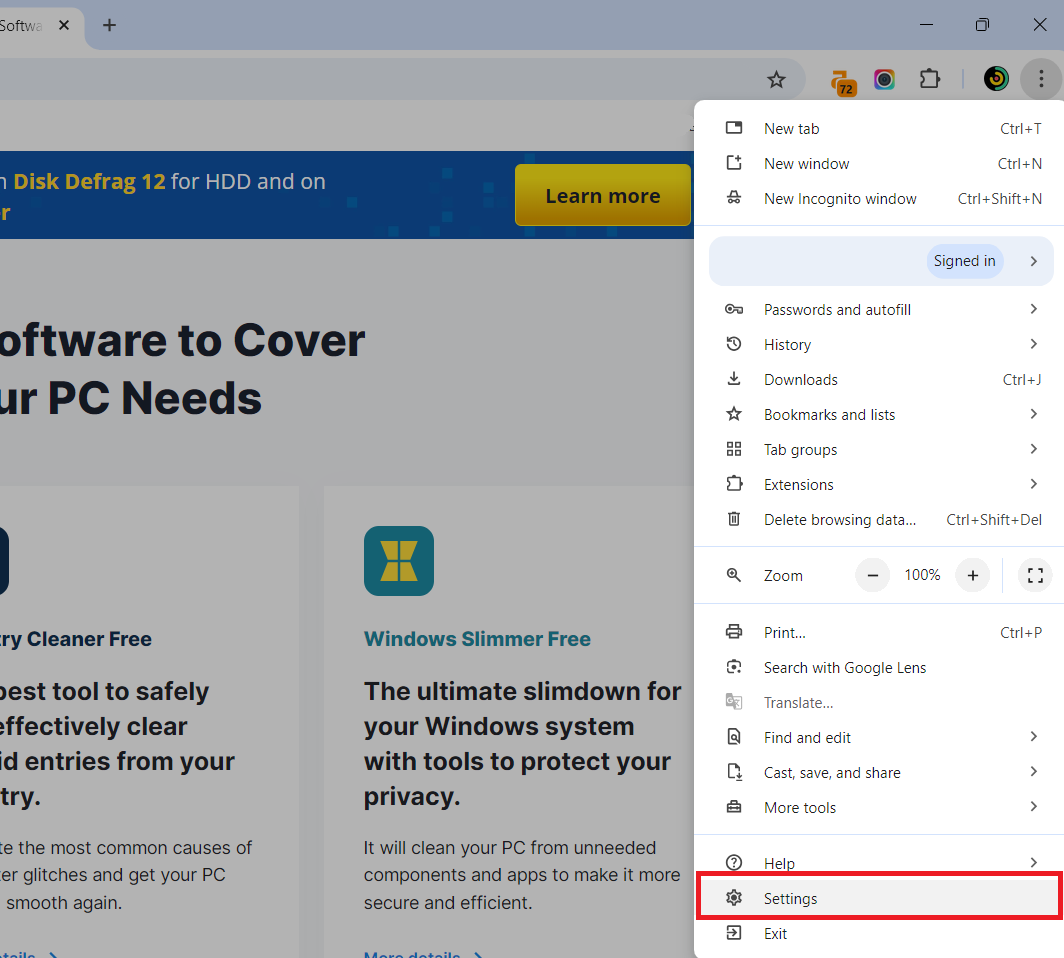Open the Extensions puzzle piece toolbar button
Viewport: 1064px width, 958px height.
pyautogui.click(x=930, y=79)
